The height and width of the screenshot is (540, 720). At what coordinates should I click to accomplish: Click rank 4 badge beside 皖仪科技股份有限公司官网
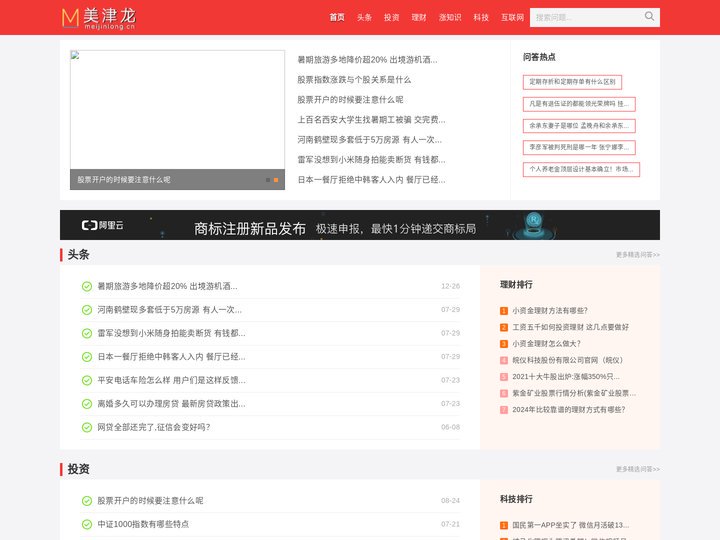point(504,360)
